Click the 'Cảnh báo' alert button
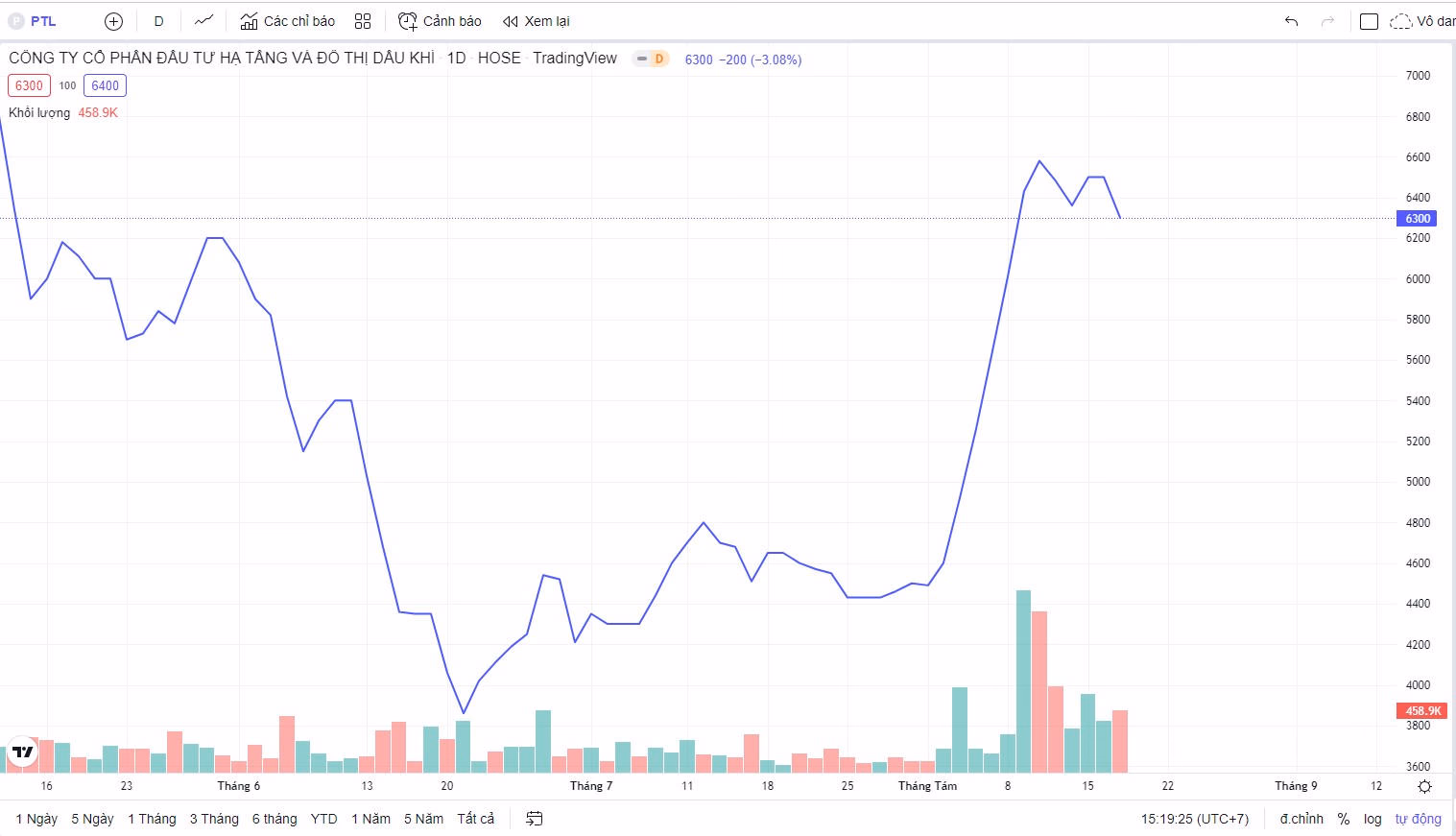The image size is (1456, 836). (x=441, y=21)
